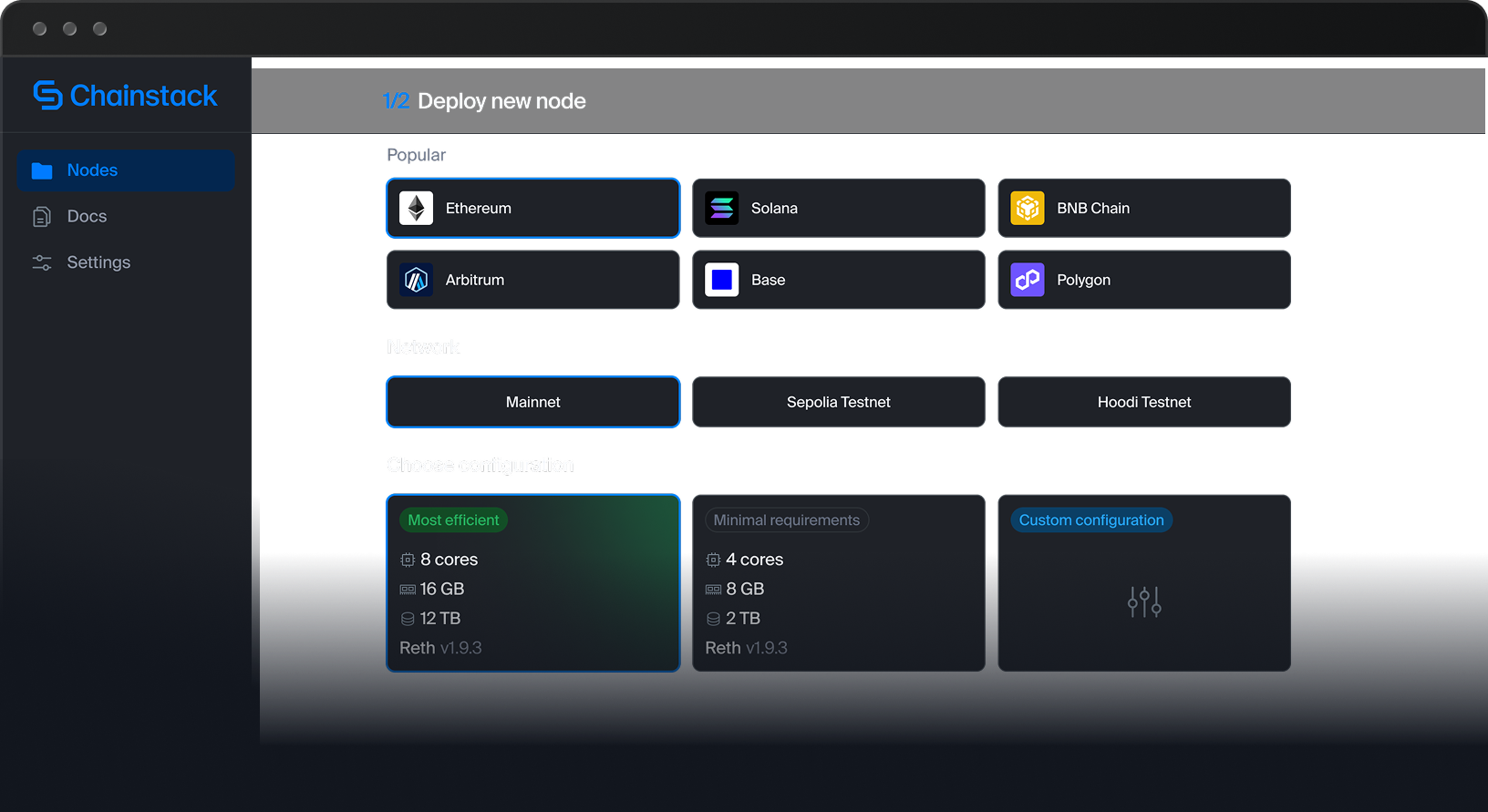
Task: Choose the Minimal requirements configuration badge
Action: [x=787, y=520]
